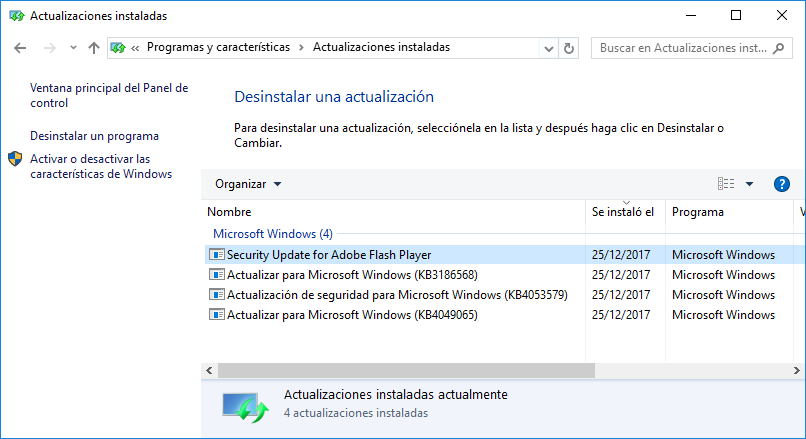
Task: Collapse the Microsoft Windows (4) group
Action: (x=272, y=234)
